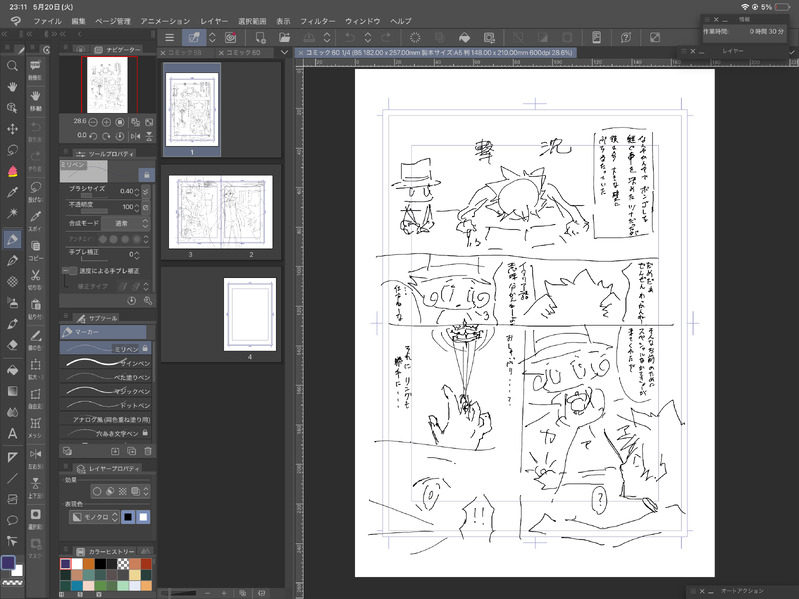Select the Zoom magnifier tool
The width and height of the screenshot is (799, 599).
12,66
